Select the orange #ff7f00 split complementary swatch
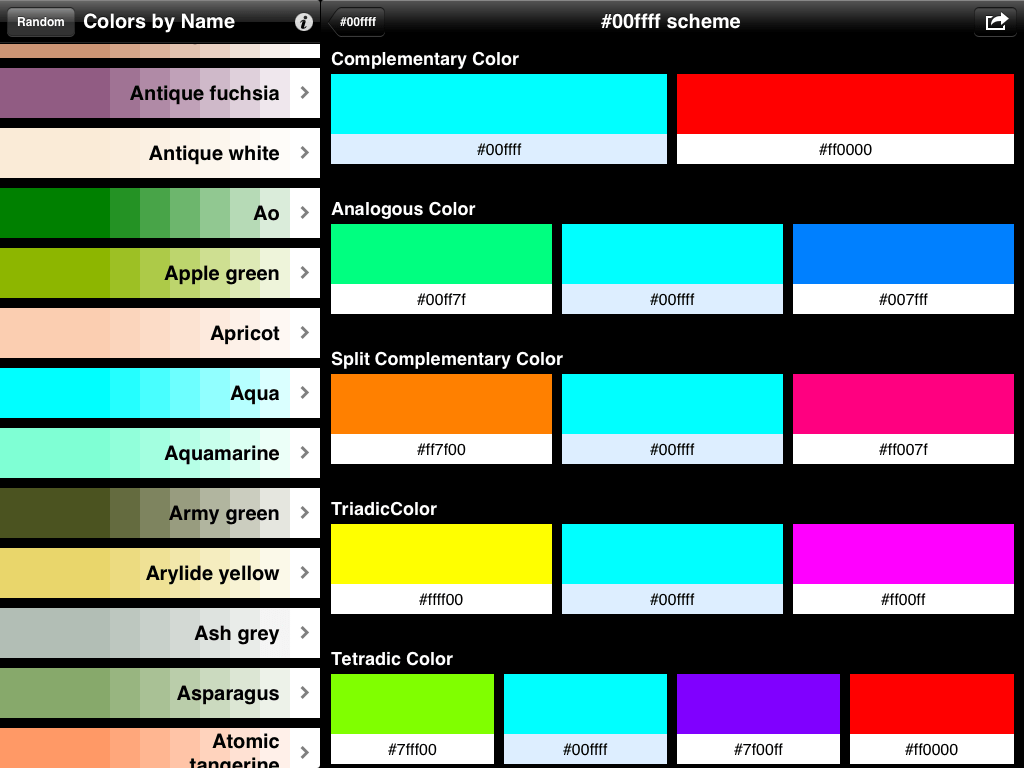 [440, 402]
